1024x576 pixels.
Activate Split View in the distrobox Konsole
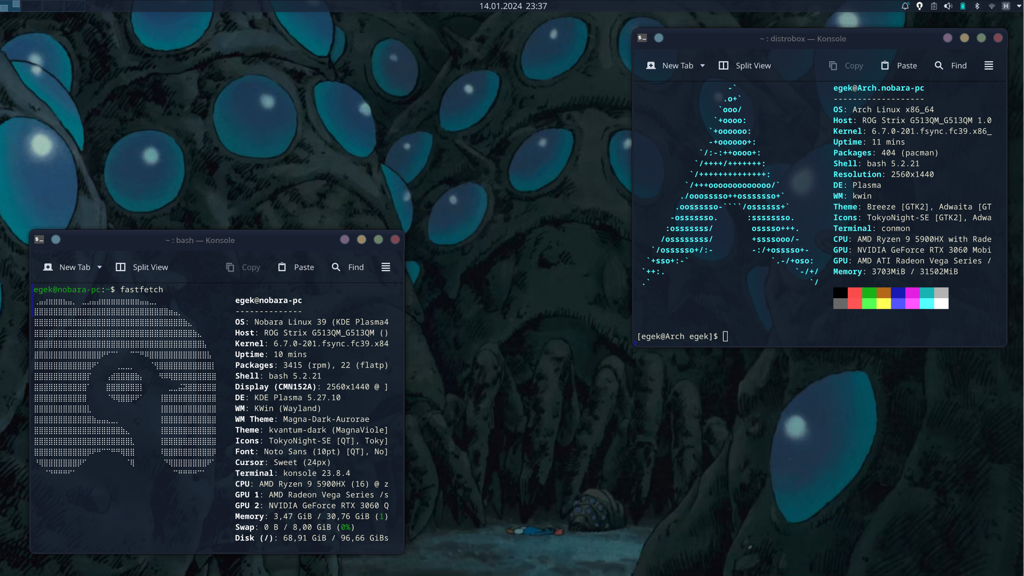pos(744,65)
